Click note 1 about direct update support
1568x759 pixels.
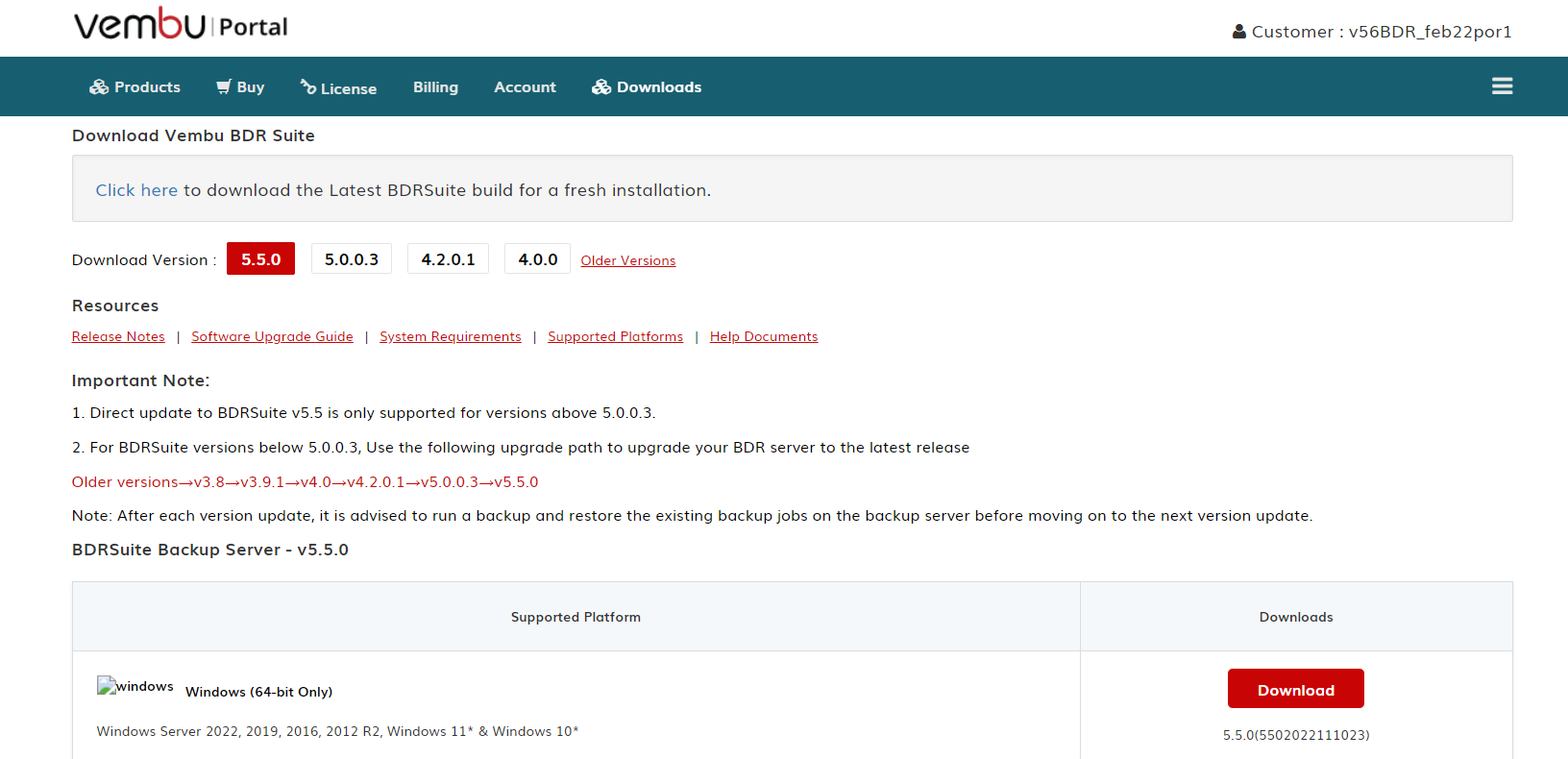(364, 413)
